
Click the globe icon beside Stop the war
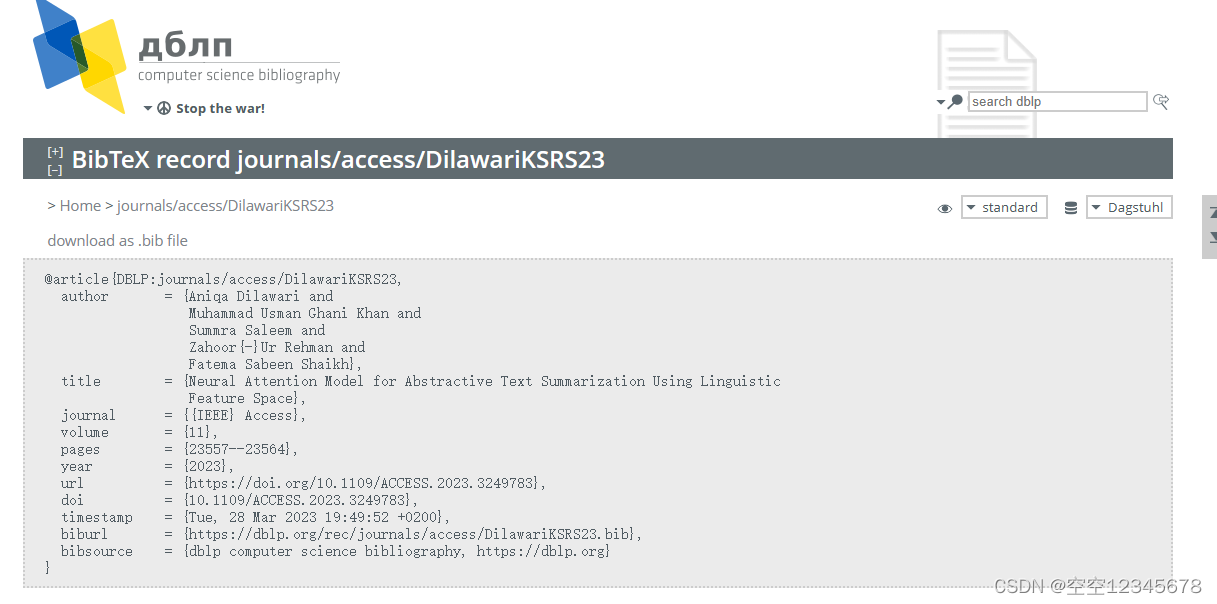[163, 108]
